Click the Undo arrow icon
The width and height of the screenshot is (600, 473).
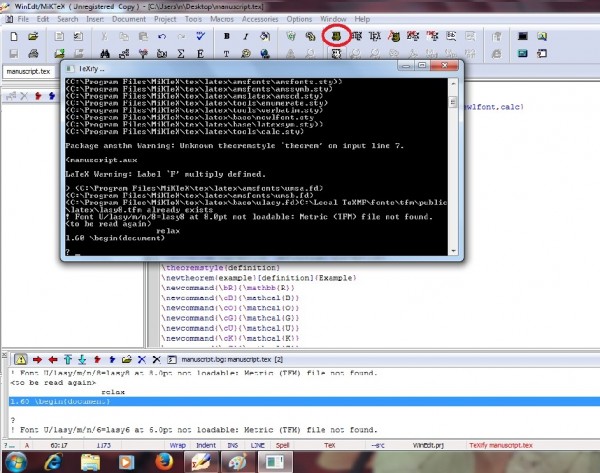(x=162, y=35)
